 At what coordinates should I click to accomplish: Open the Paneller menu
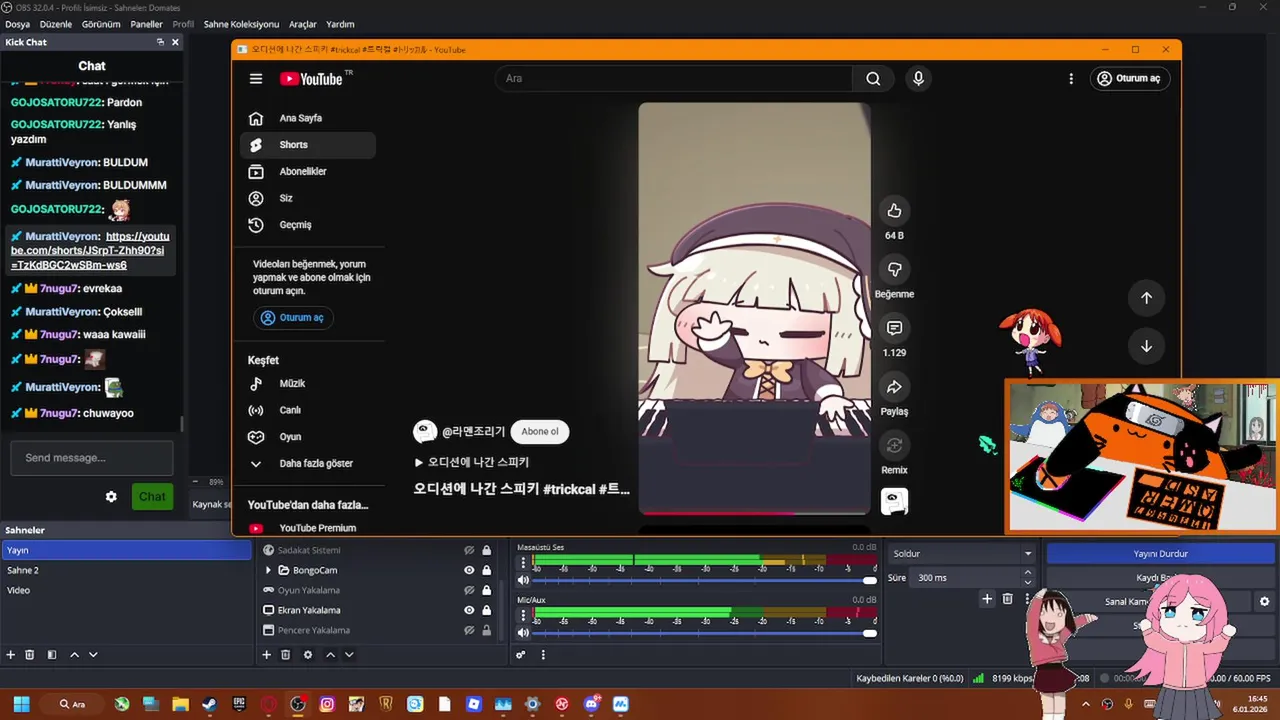point(146,24)
